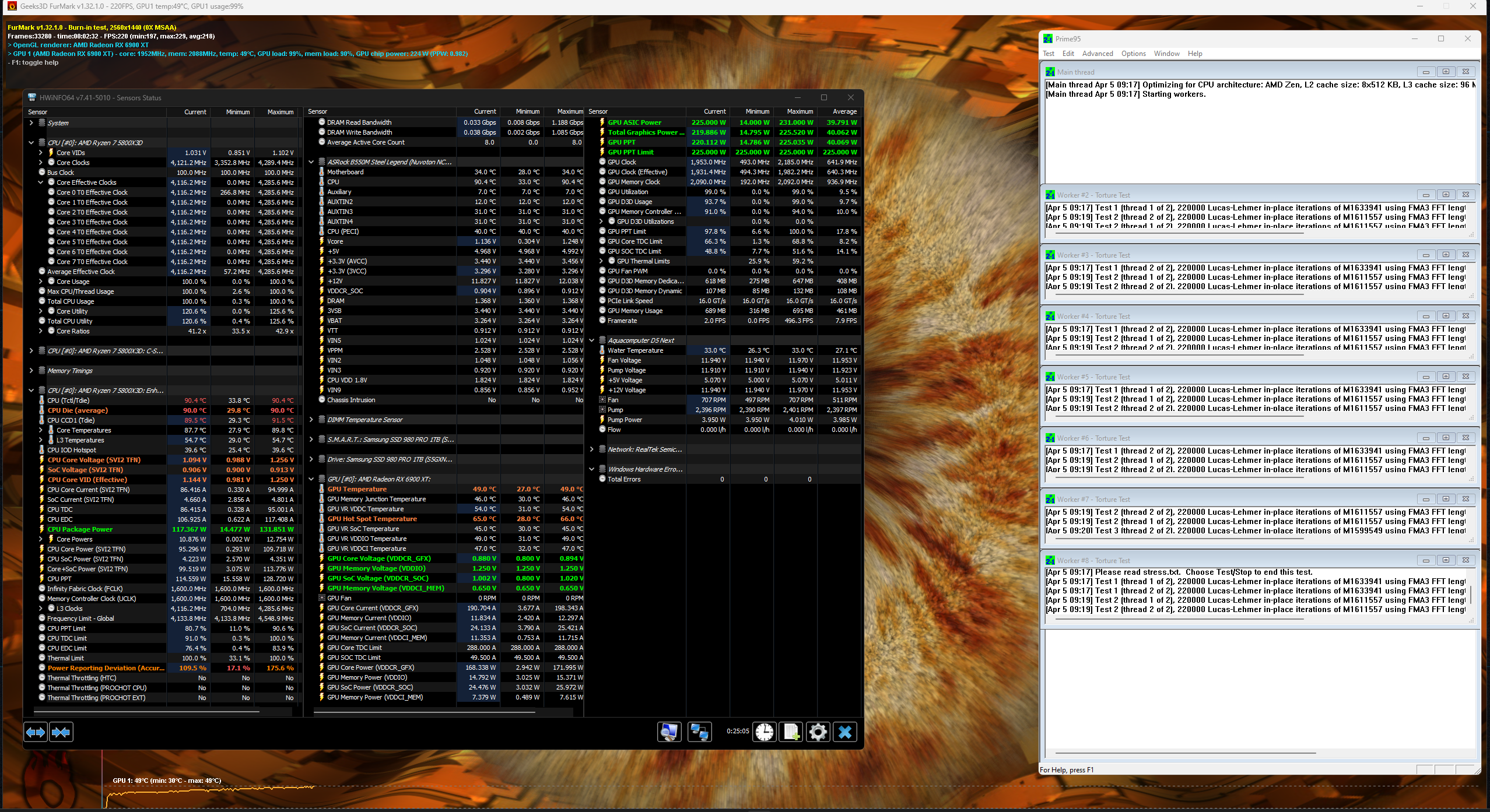The width and height of the screenshot is (1490, 812).
Task: Expand the DIMM Temperature Sensor group
Action: [311, 420]
